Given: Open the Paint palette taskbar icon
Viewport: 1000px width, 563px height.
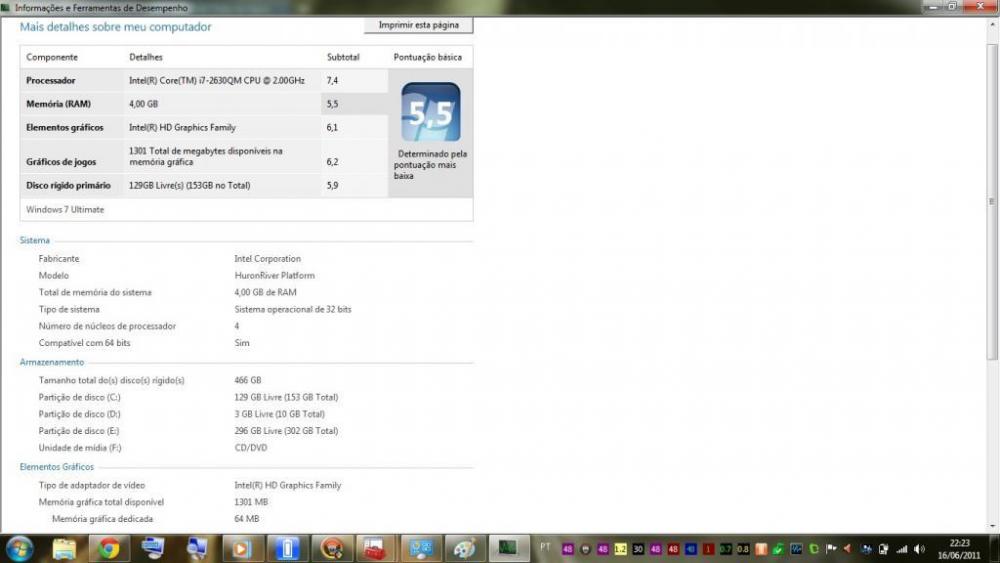Looking at the screenshot, I should [x=464, y=548].
